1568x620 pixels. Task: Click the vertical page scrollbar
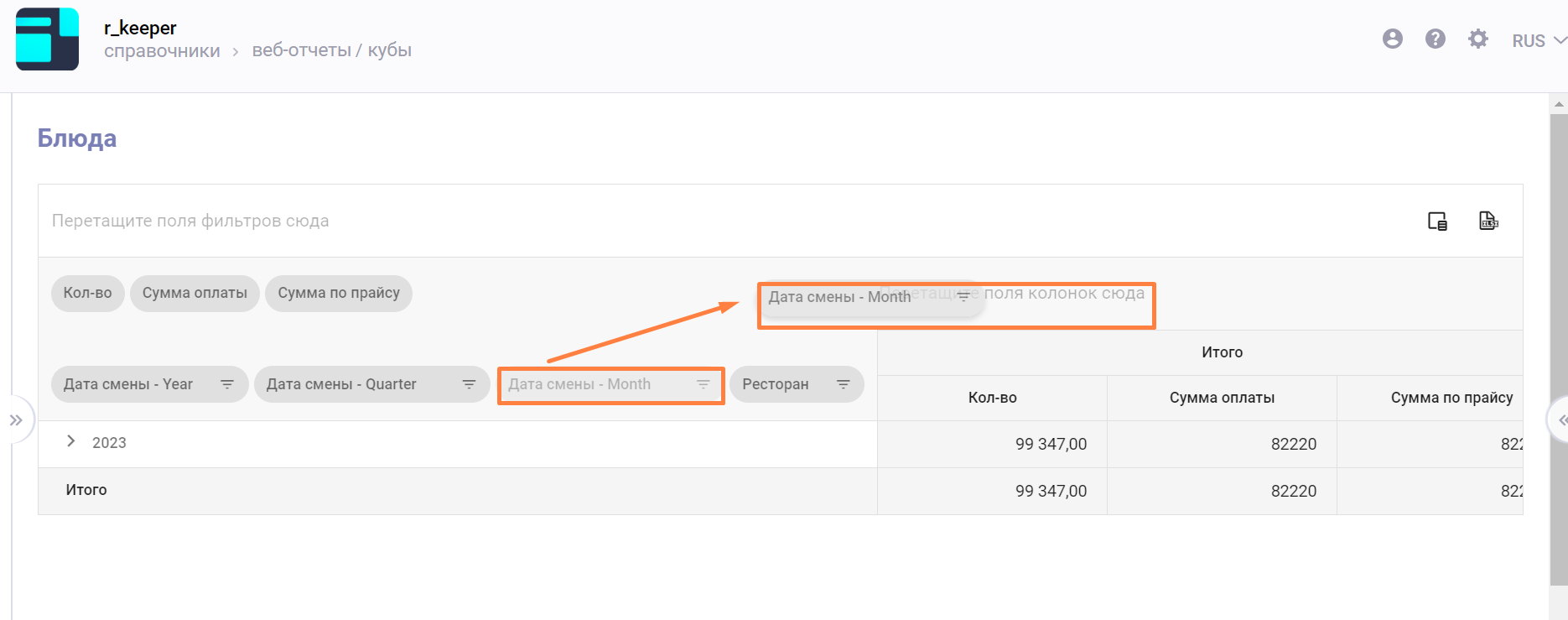(x=1558, y=336)
